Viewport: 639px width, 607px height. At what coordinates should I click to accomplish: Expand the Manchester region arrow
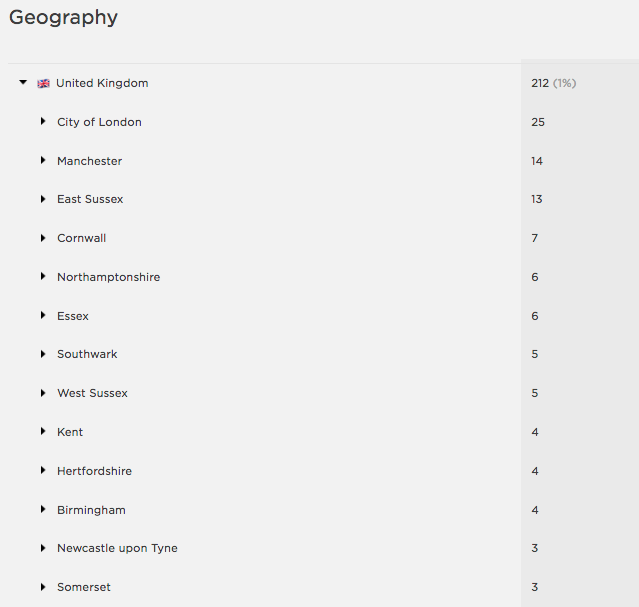click(43, 160)
